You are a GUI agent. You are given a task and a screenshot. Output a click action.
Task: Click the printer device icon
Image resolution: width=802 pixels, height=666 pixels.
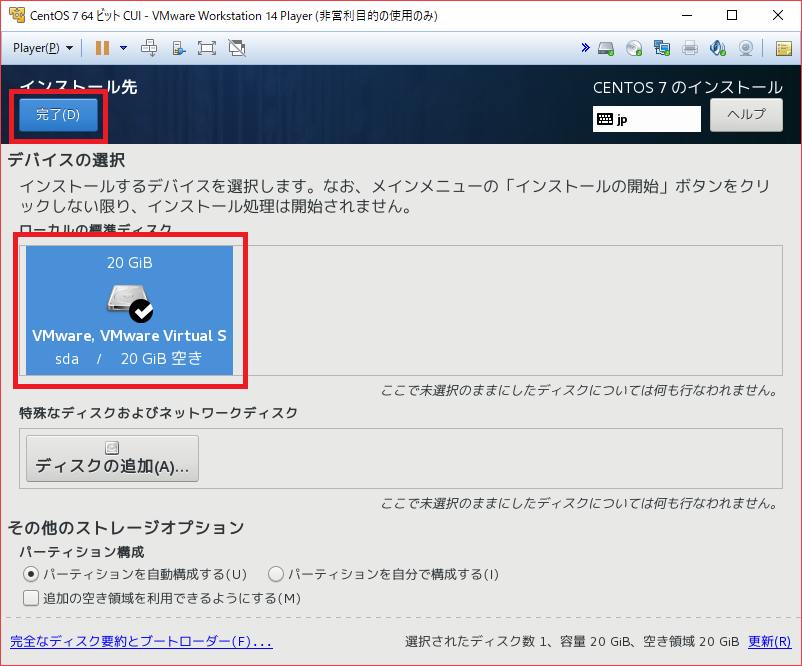(x=690, y=49)
